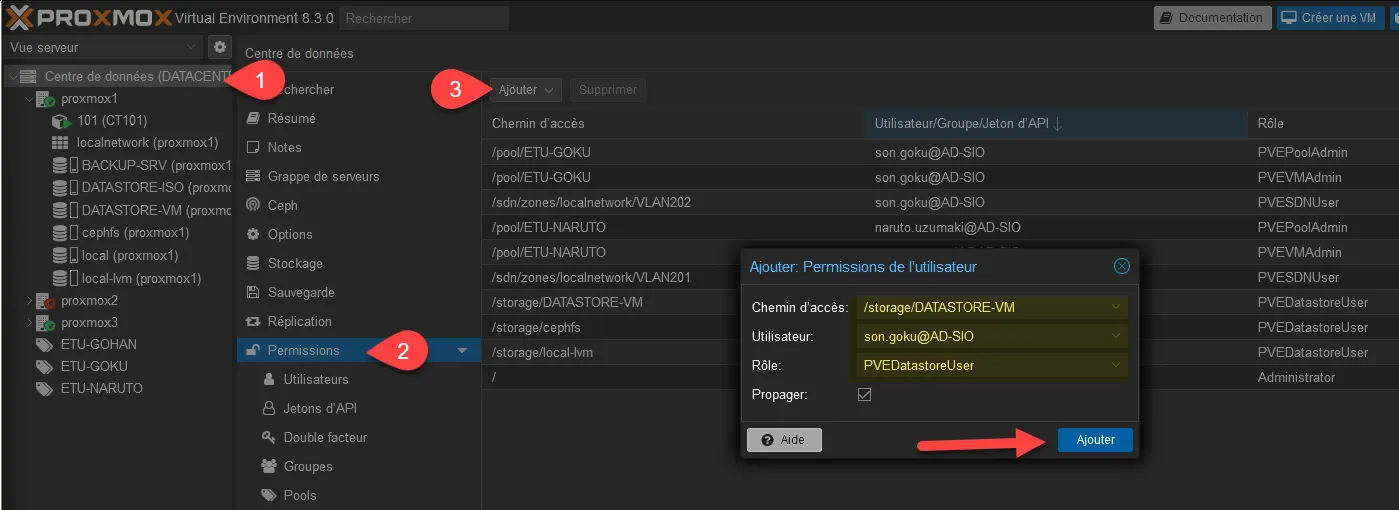
Task: Open the Chemin d'accès dropdown
Action: tap(1115, 307)
